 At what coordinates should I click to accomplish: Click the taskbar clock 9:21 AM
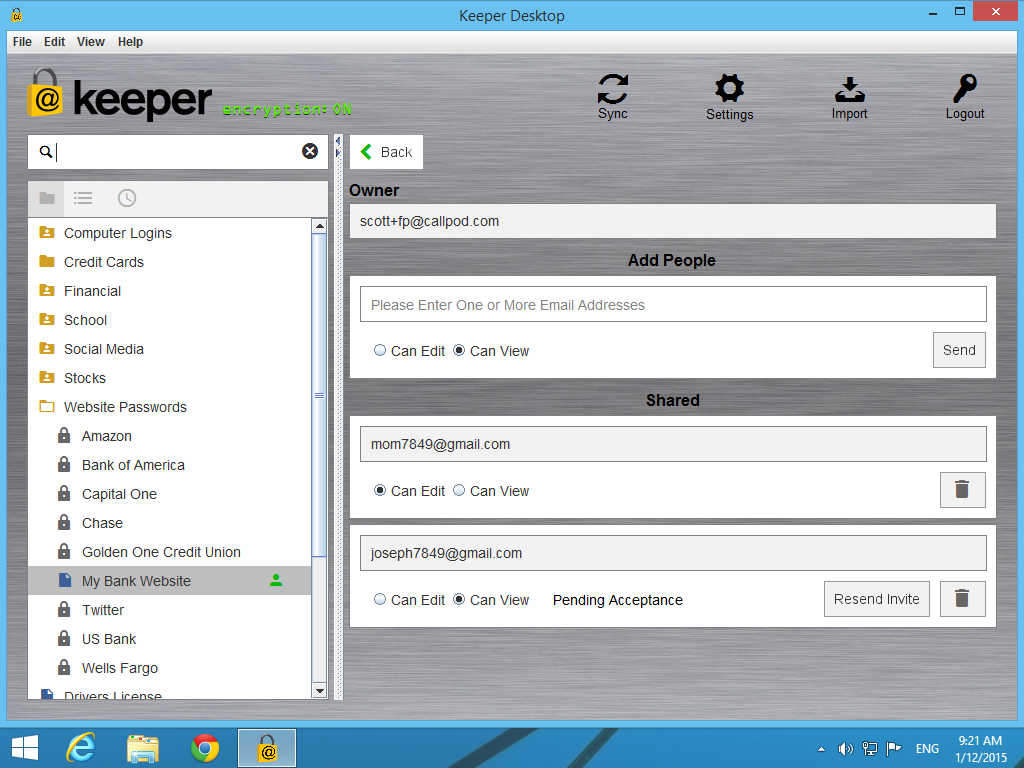(980, 741)
